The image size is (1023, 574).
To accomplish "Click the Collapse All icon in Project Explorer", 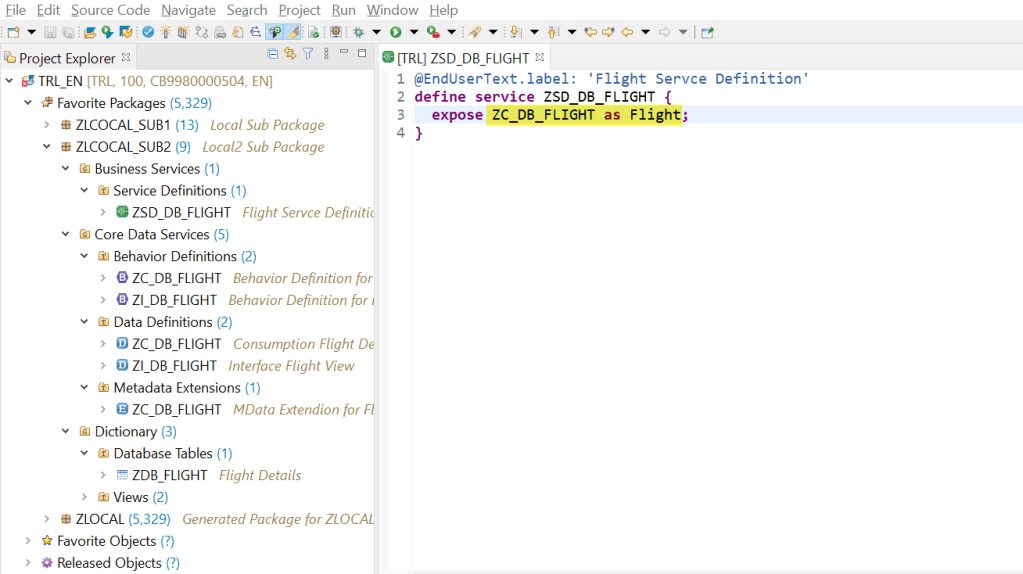I will tap(273, 54).
